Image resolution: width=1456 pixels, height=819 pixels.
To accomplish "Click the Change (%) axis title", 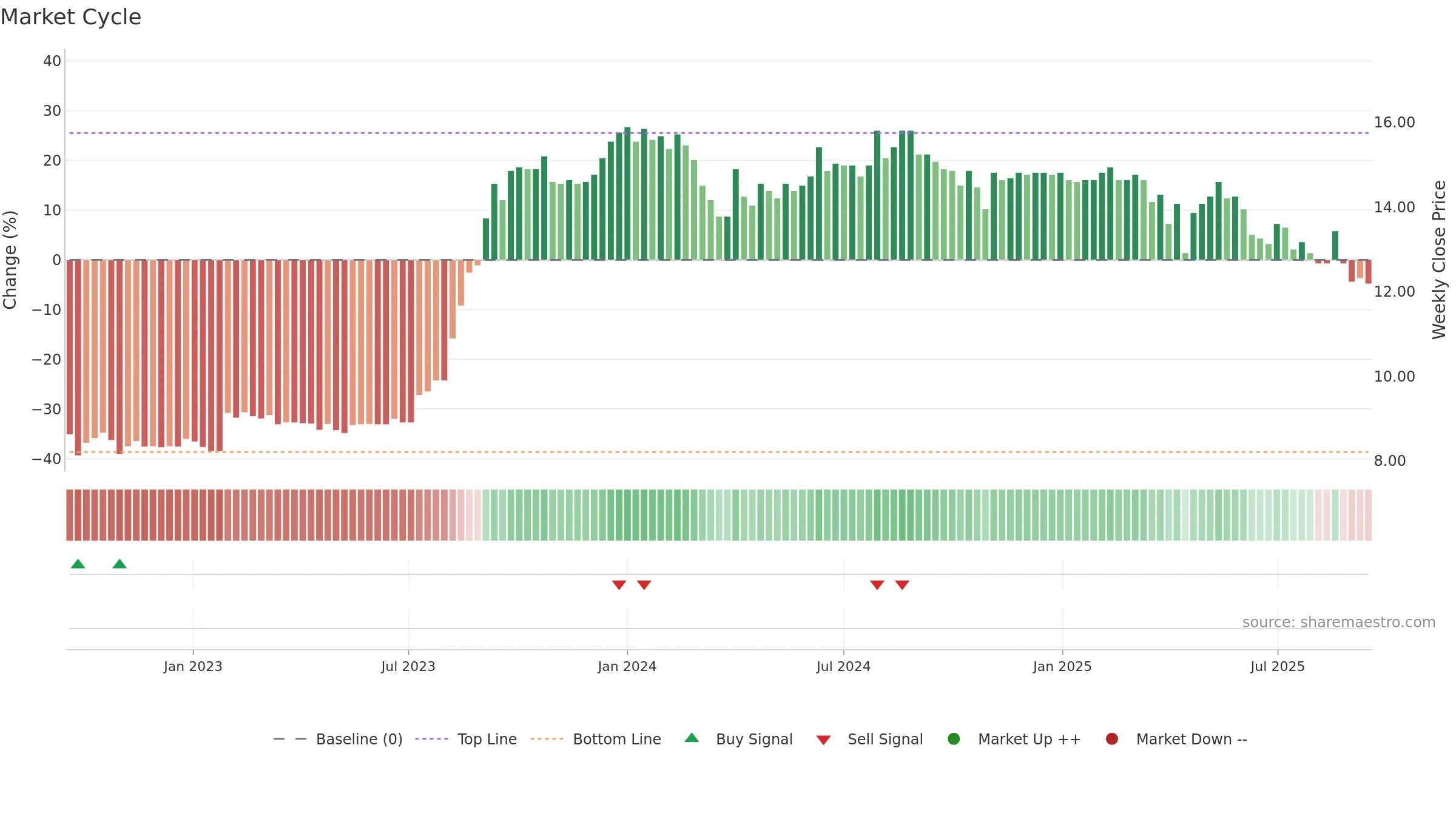I will 10,260.
